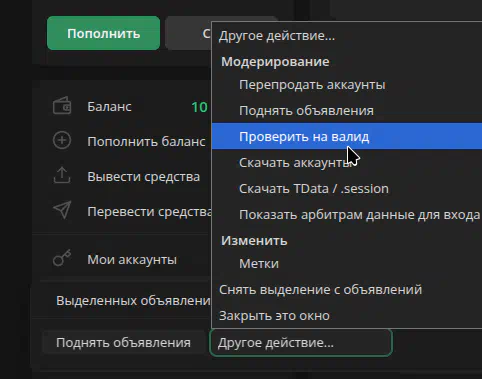Choose Перепродать аккаунты from the dropdown list

(x=347, y=85)
